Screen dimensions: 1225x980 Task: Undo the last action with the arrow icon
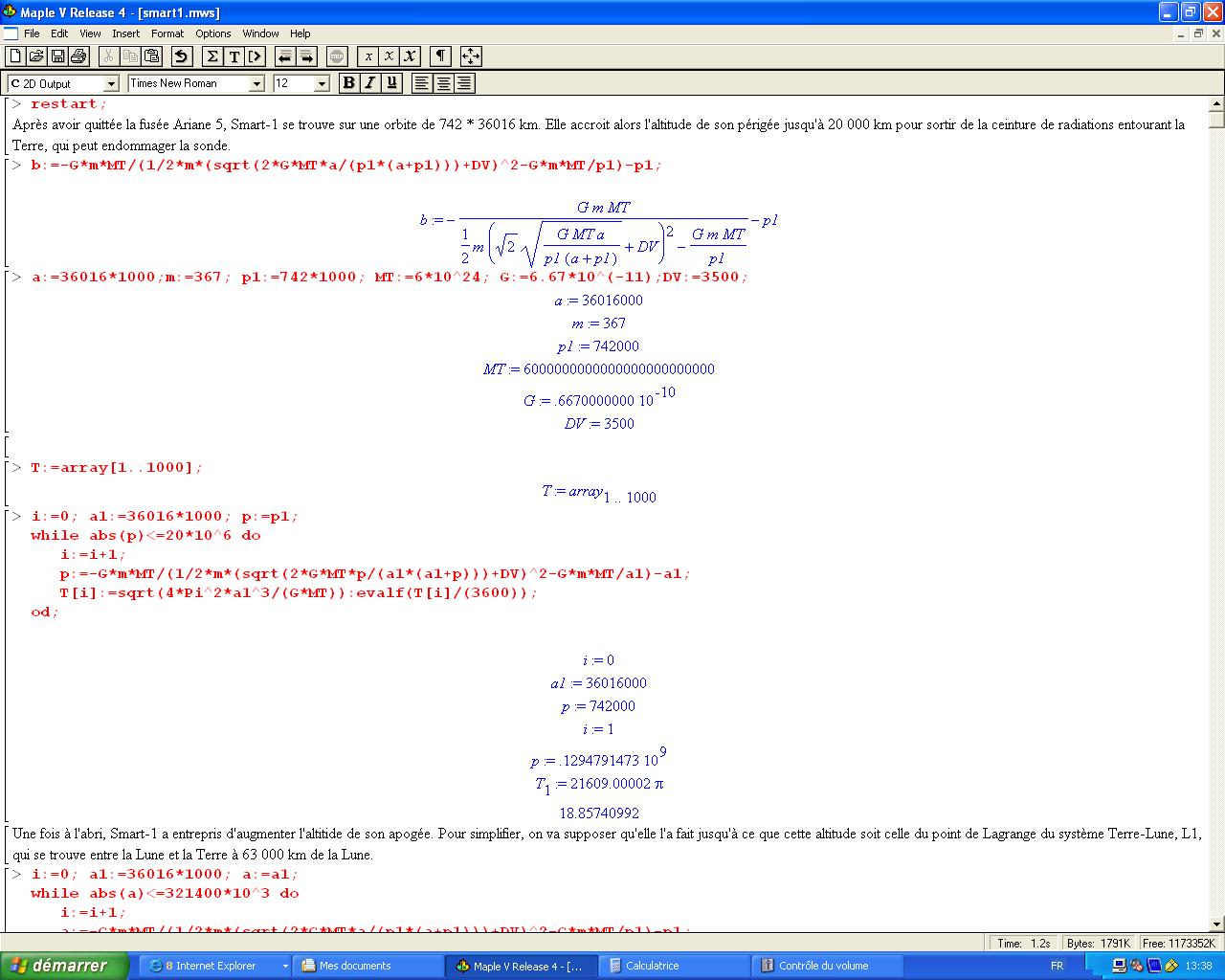point(182,56)
